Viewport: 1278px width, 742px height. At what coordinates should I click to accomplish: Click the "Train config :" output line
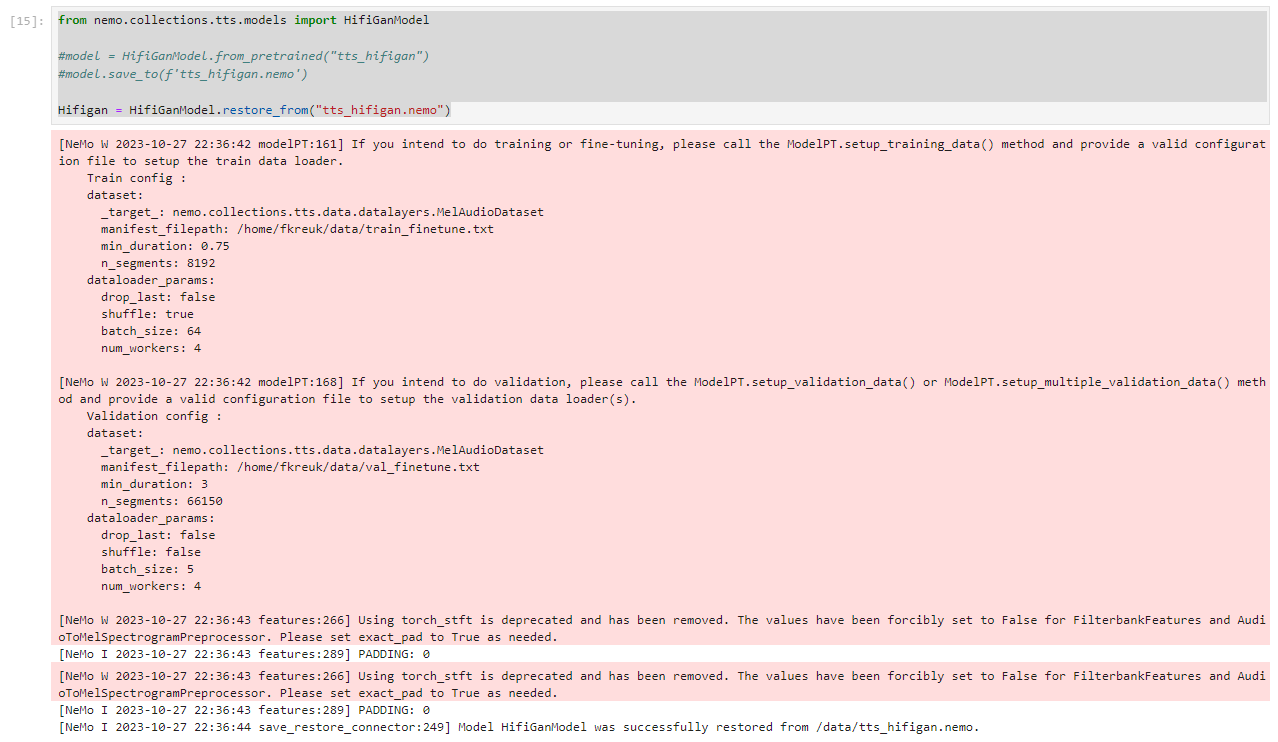point(136,178)
